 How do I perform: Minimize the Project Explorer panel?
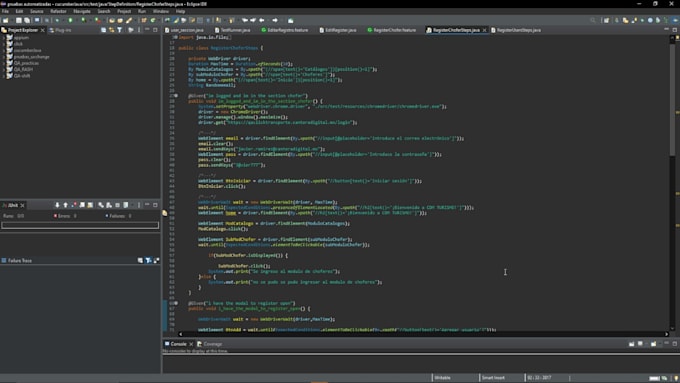coord(147,30)
